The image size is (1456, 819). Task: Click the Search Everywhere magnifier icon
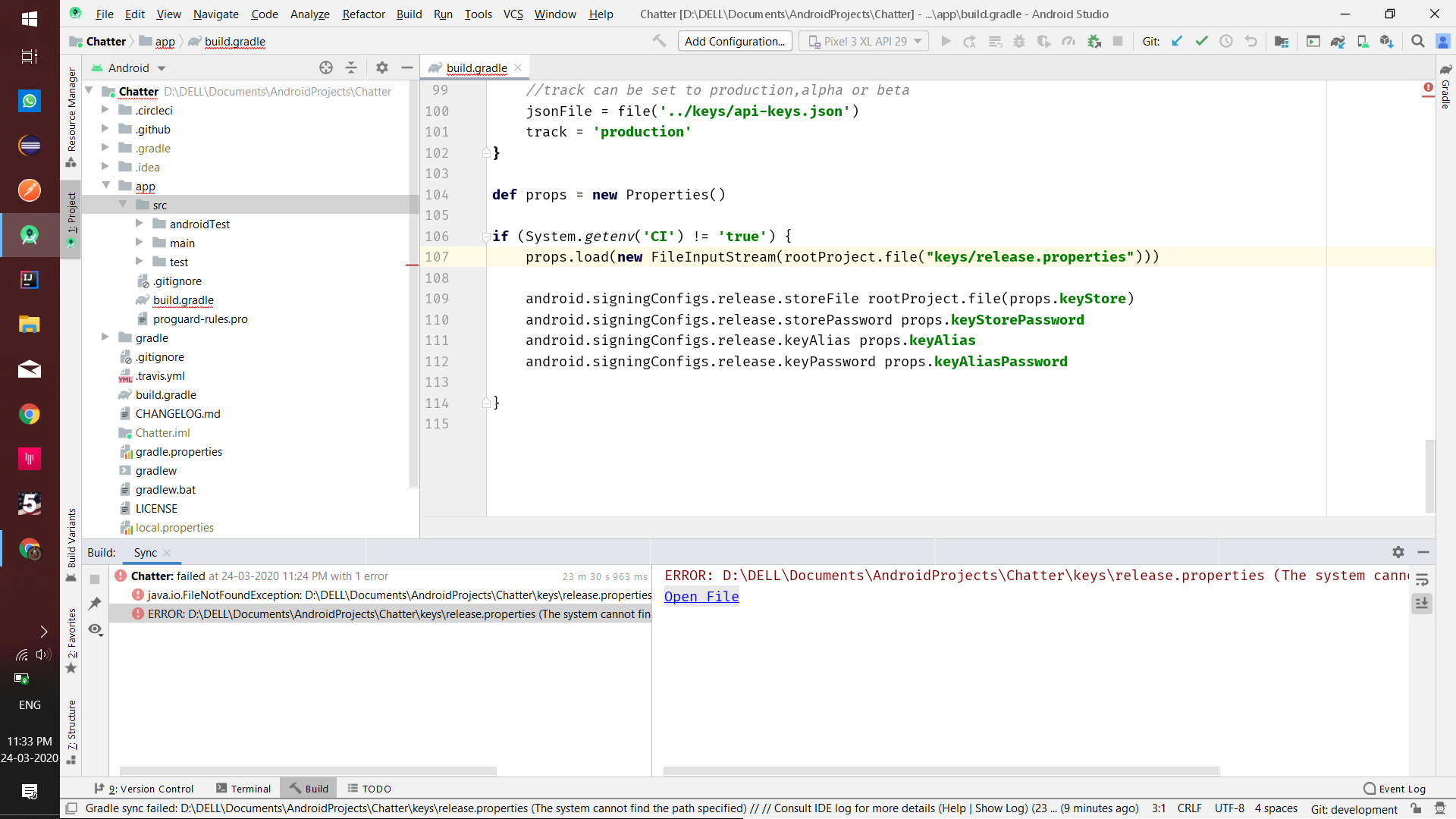1417,41
